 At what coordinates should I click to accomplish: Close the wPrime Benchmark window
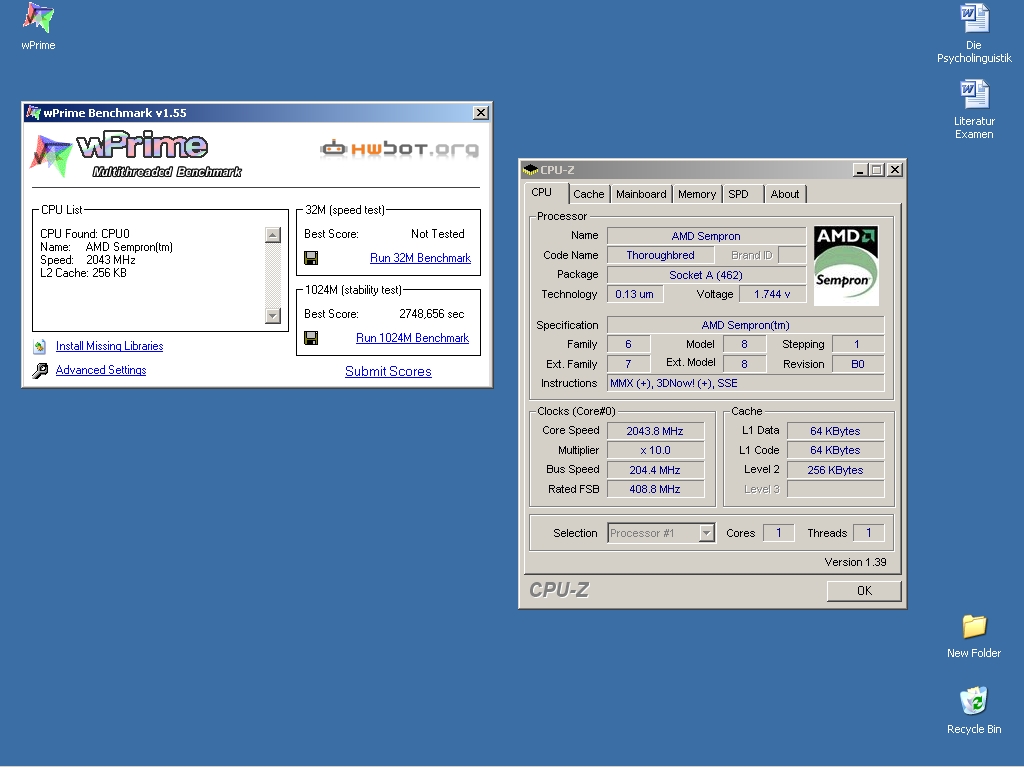pos(481,112)
